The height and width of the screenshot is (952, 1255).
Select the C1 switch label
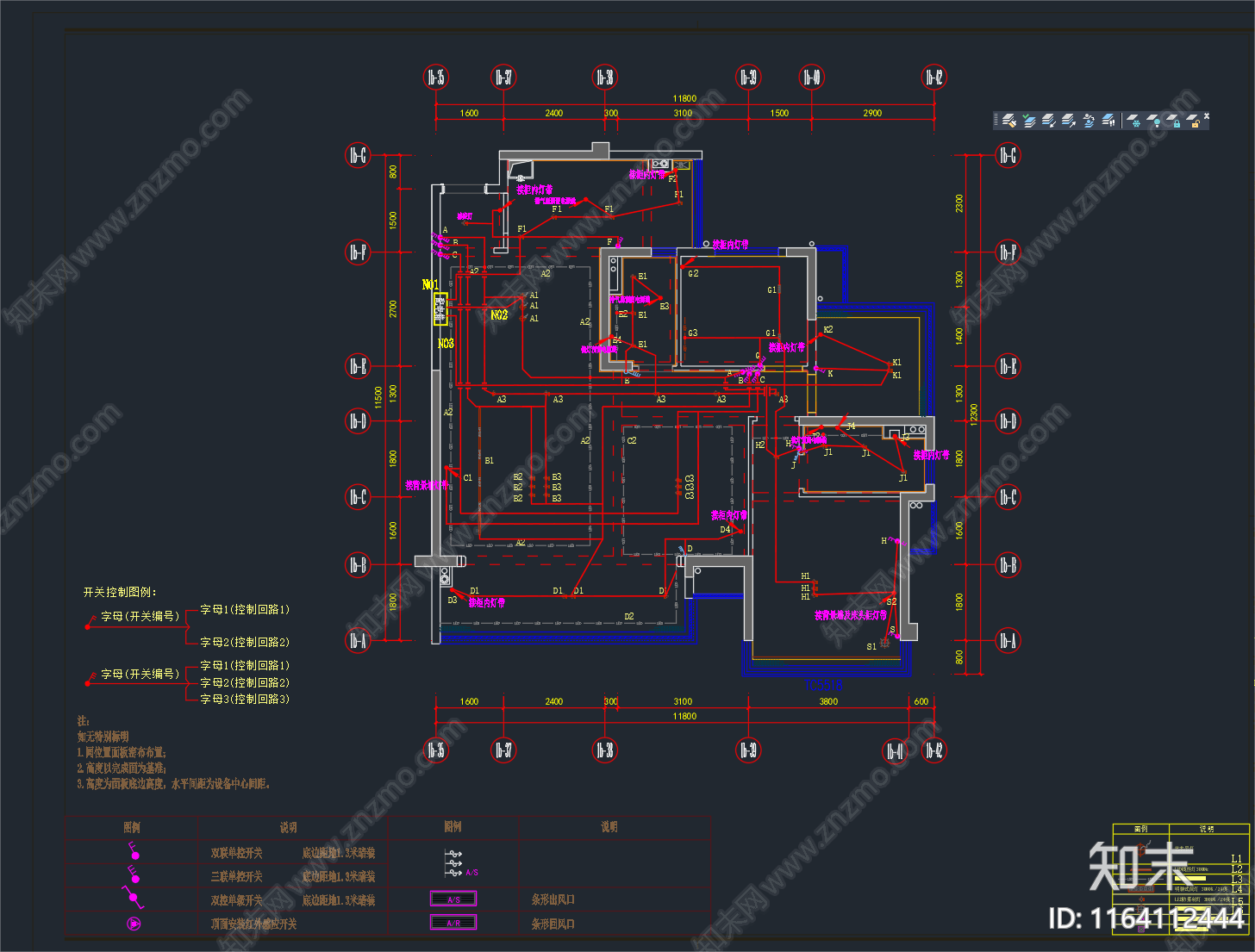click(x=468, y=477)
